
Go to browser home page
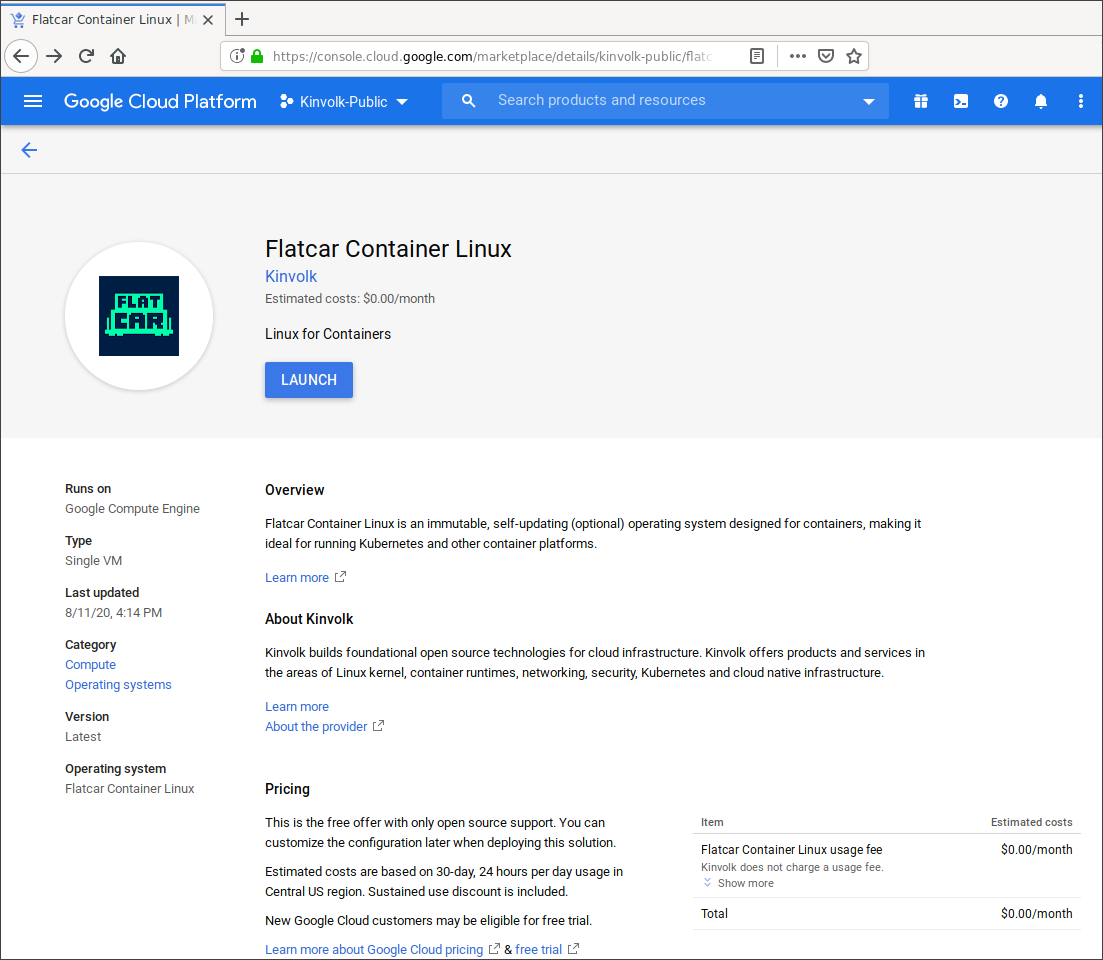(x=120, y=56)
